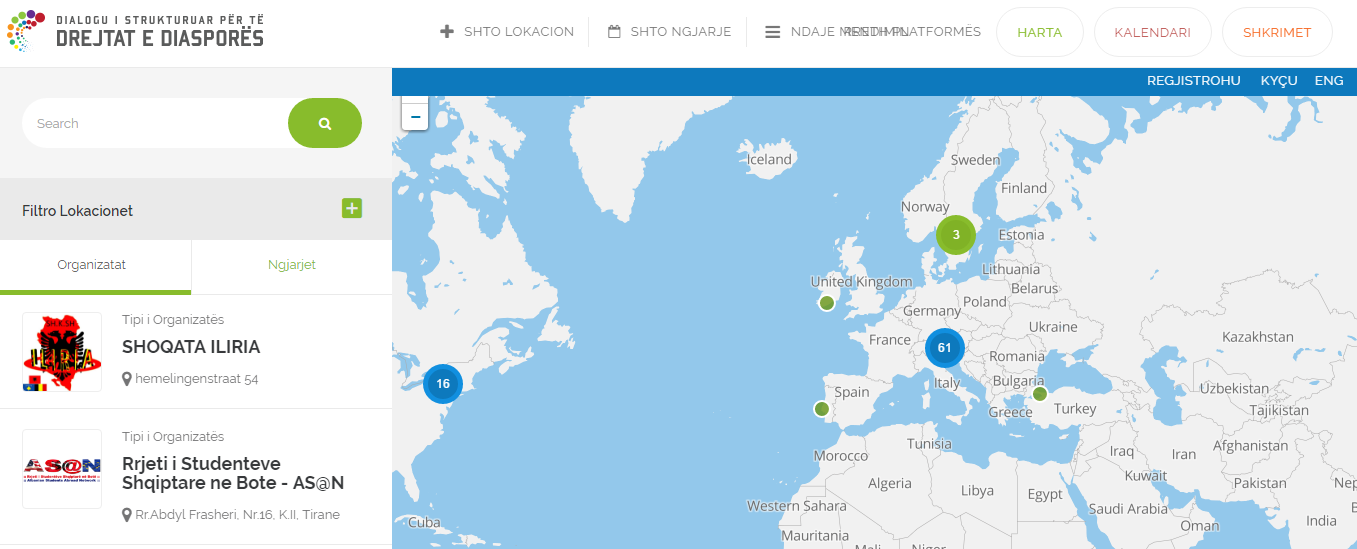The width and height of the screenshot is (1357, 549).
Task: Open the Harta view
Action: [1039, 32]
